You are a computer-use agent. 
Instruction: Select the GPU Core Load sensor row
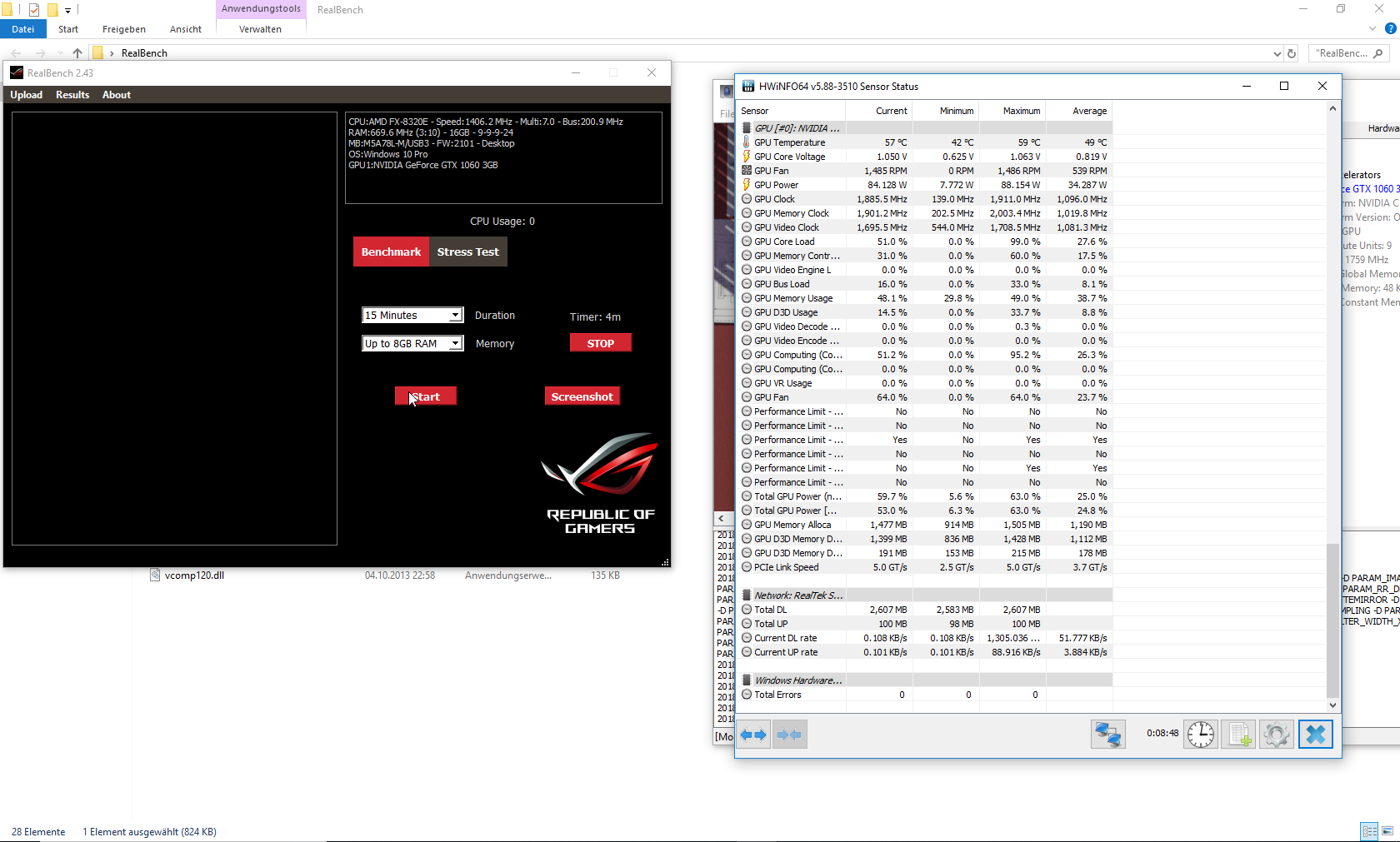point(925,242)
